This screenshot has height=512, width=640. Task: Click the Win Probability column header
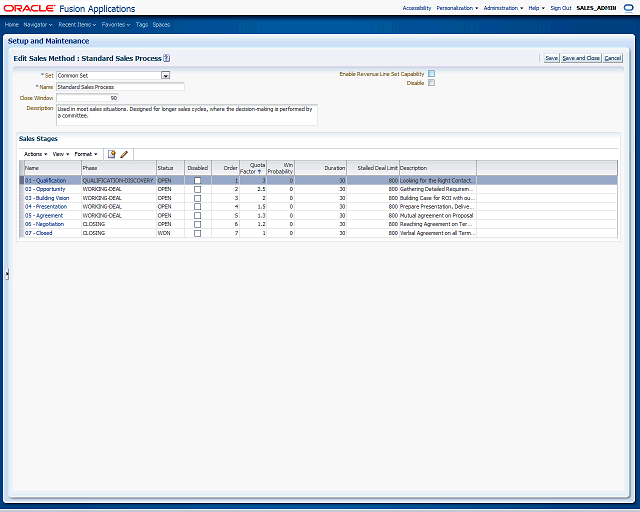[x=280, y=168]
